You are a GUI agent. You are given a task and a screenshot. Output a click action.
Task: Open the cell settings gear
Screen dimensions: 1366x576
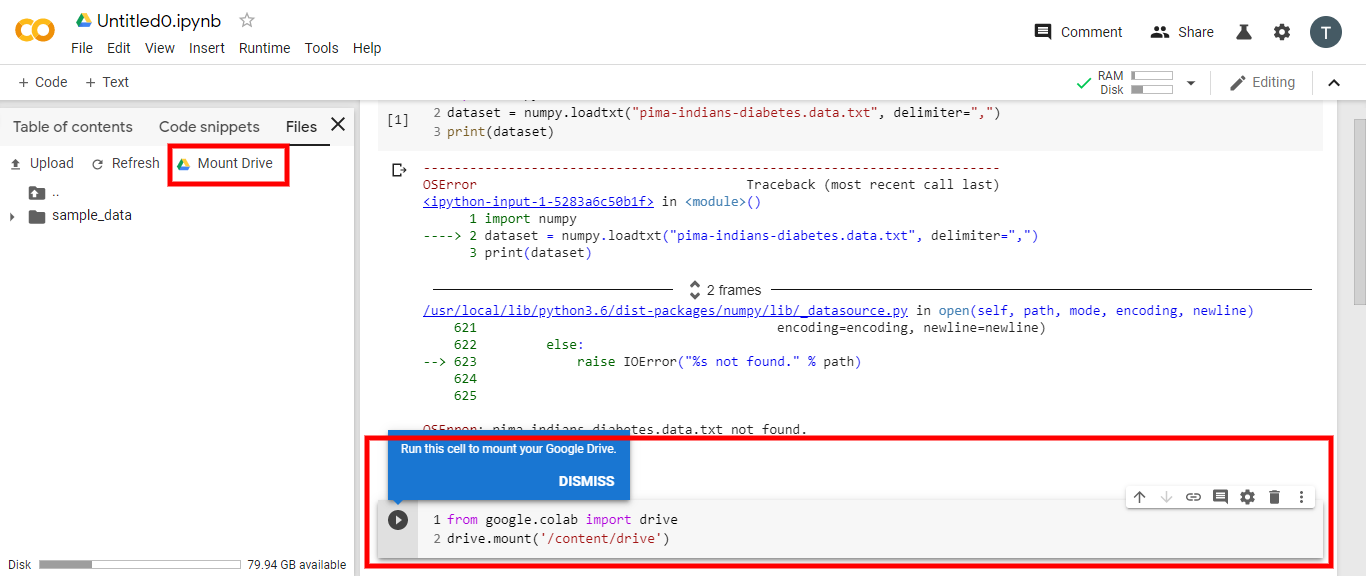1247,496
